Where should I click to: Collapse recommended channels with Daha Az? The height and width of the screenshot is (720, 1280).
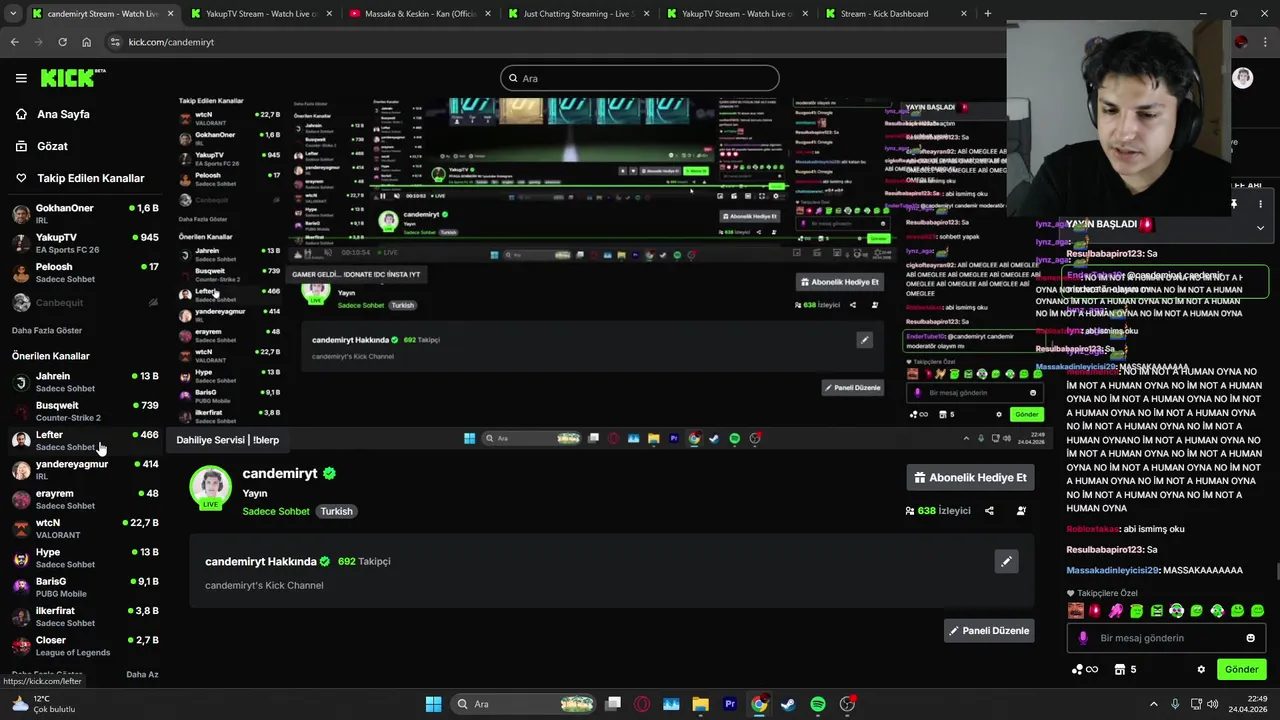pyautogui.click(x=142, y=674)
